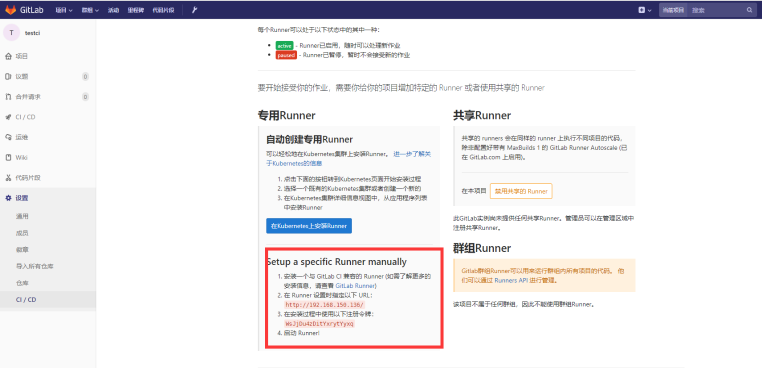Open the Runners API link
The width and height of the screenshot is (762, 368).
(510, 280)
